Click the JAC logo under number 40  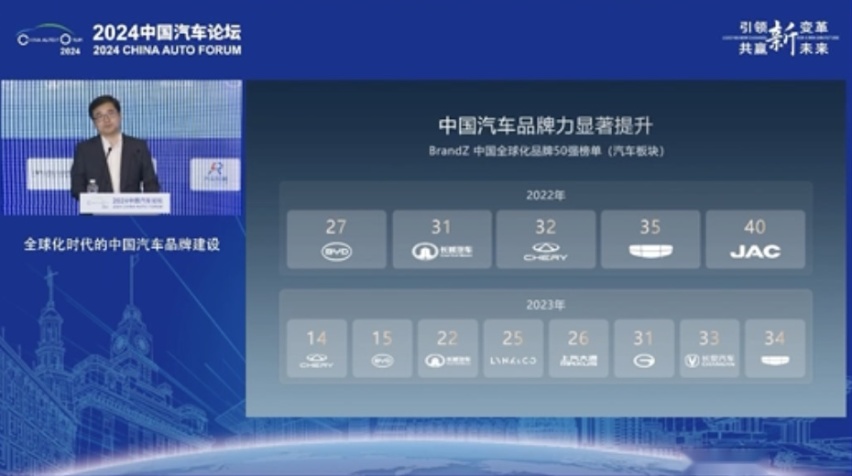coord(755,252)
